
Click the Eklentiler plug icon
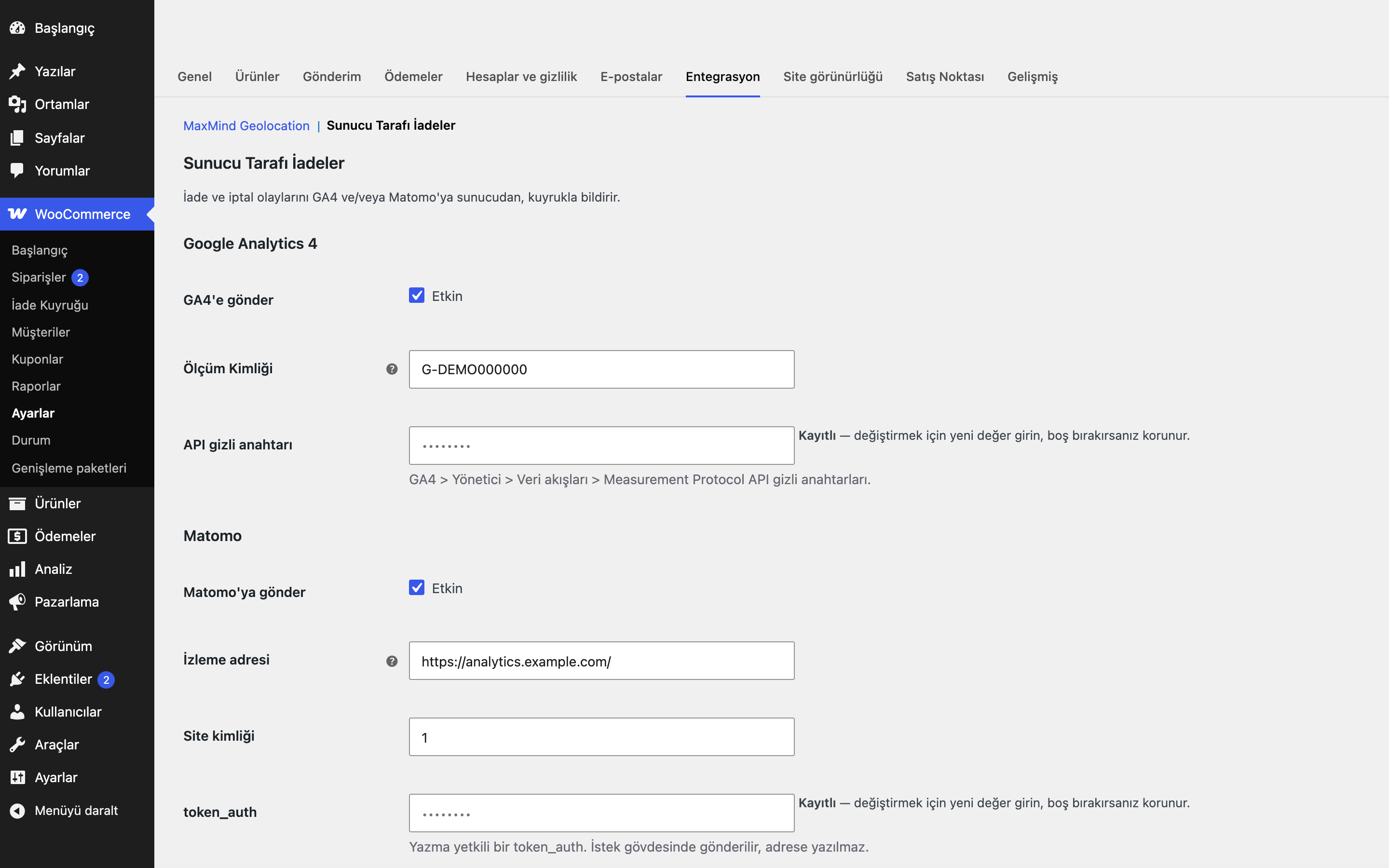17,679
